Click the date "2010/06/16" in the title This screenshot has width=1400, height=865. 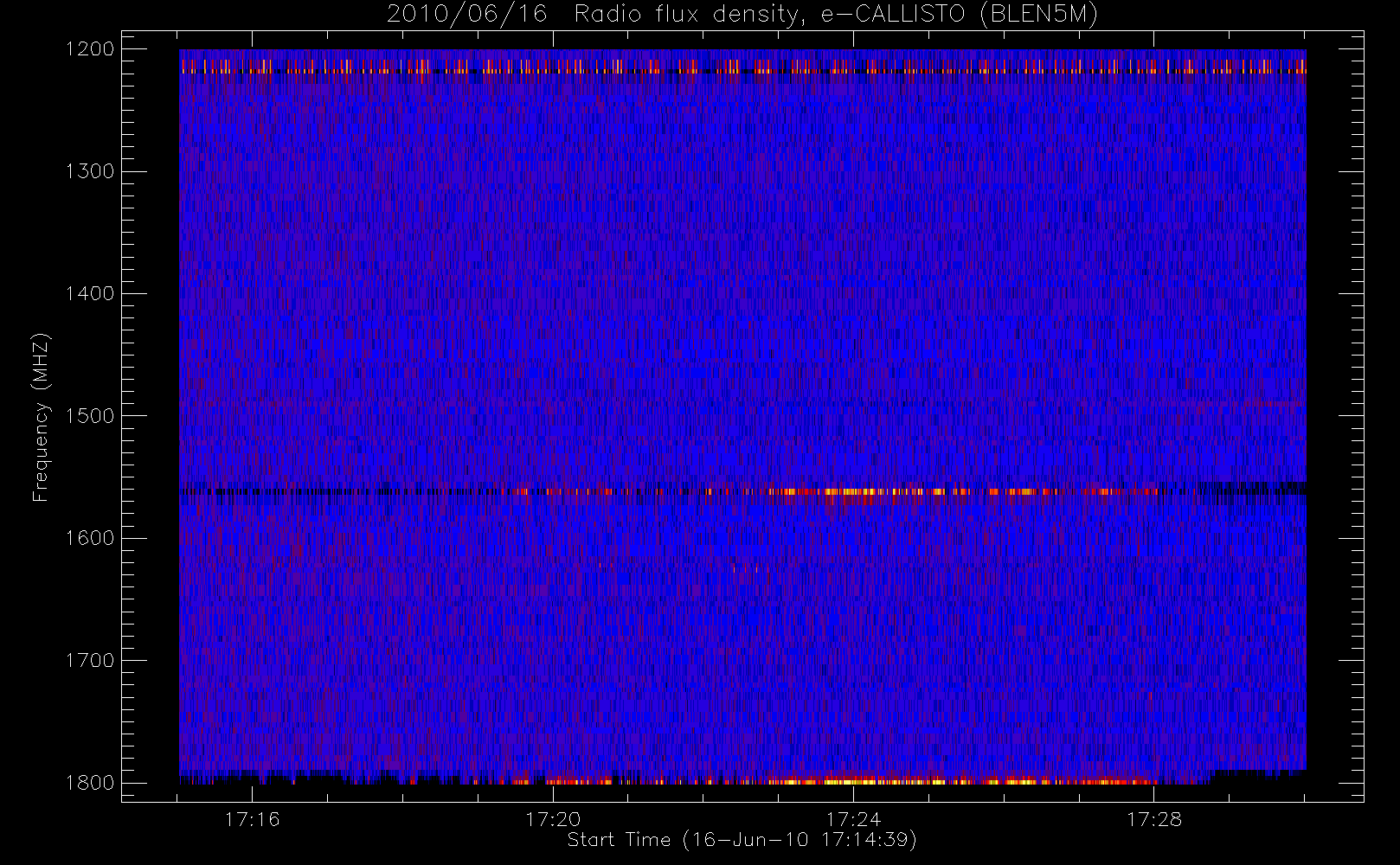(x=467, y=15)
